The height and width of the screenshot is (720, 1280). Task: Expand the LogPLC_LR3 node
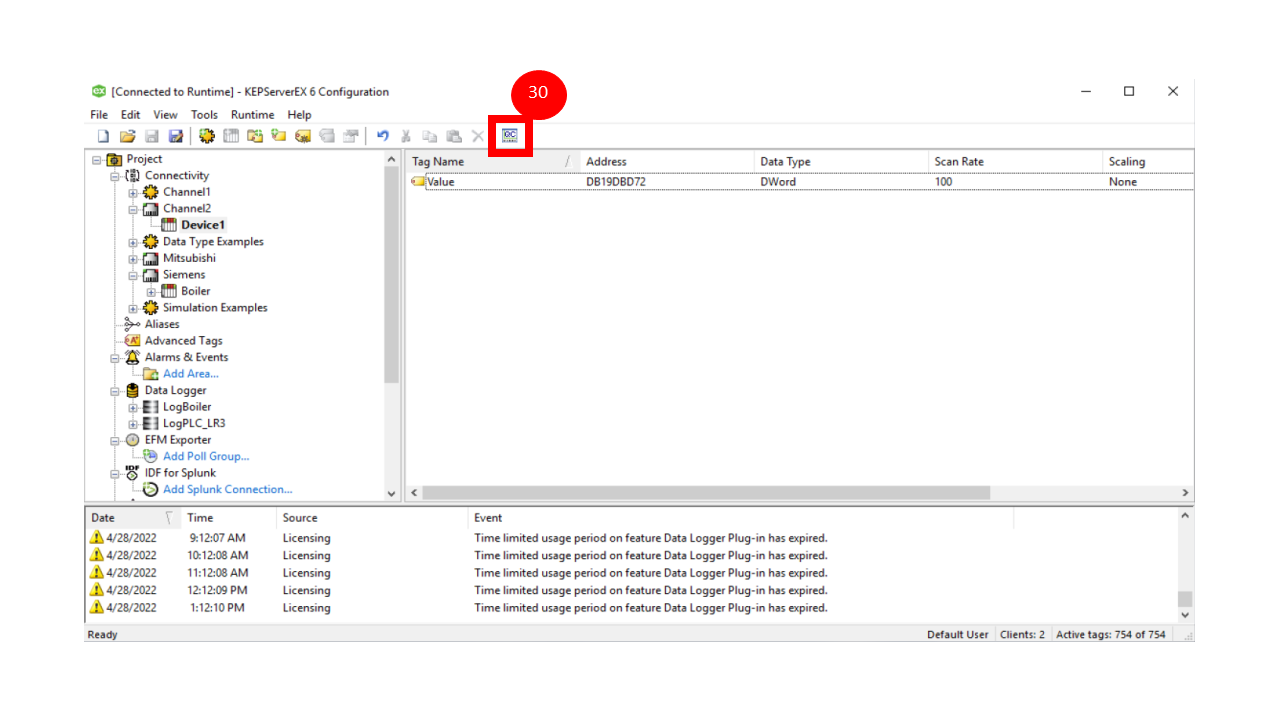coord(133,424)
